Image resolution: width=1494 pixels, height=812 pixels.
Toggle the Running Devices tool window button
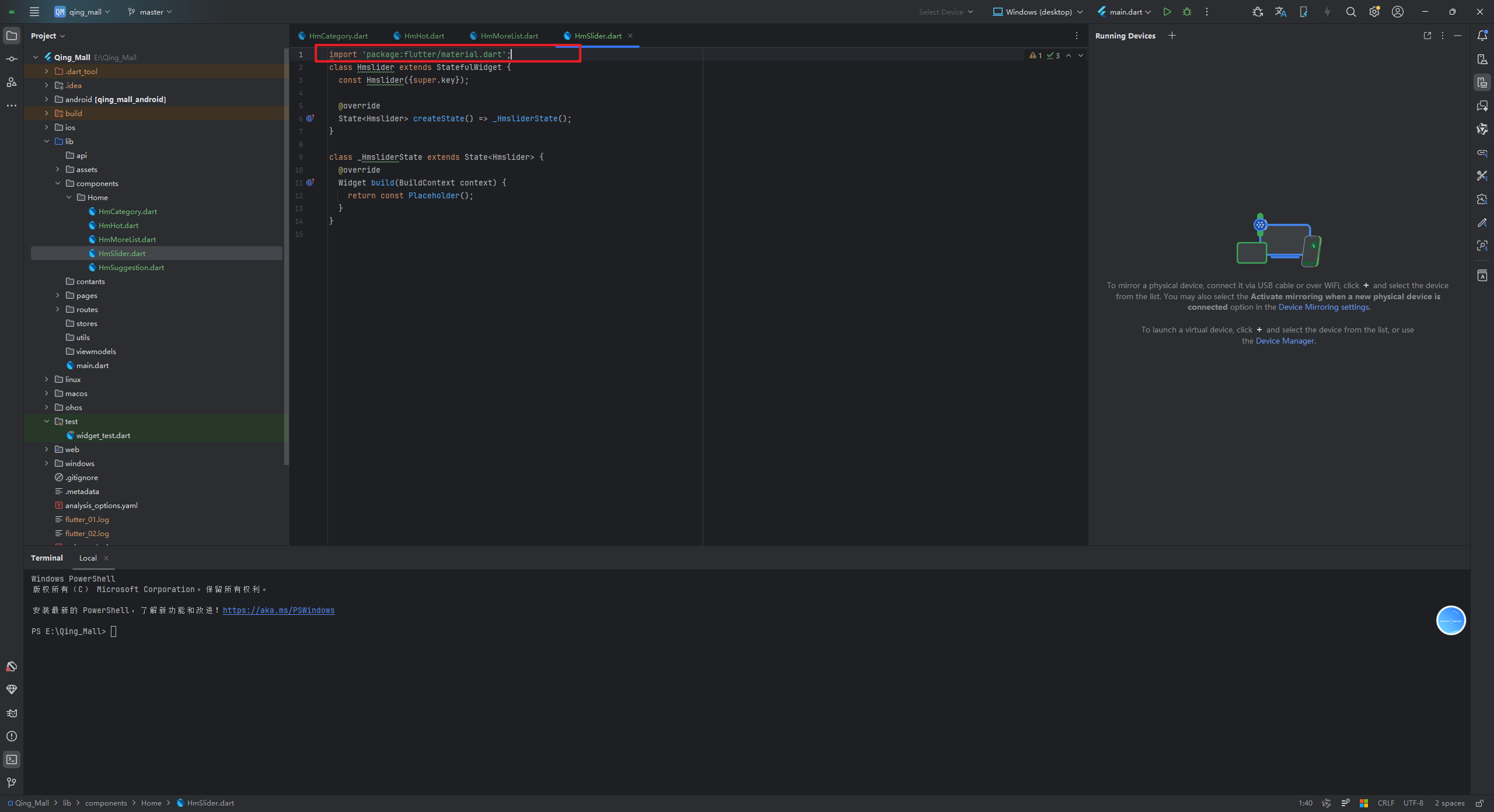1482,82
